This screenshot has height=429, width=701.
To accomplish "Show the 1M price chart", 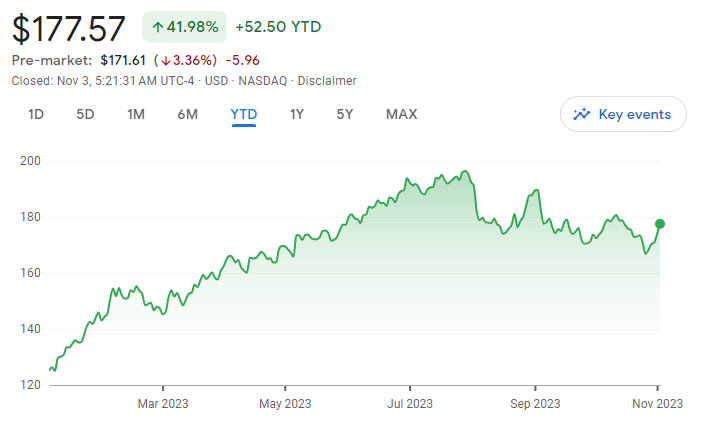I will (136, 114).
